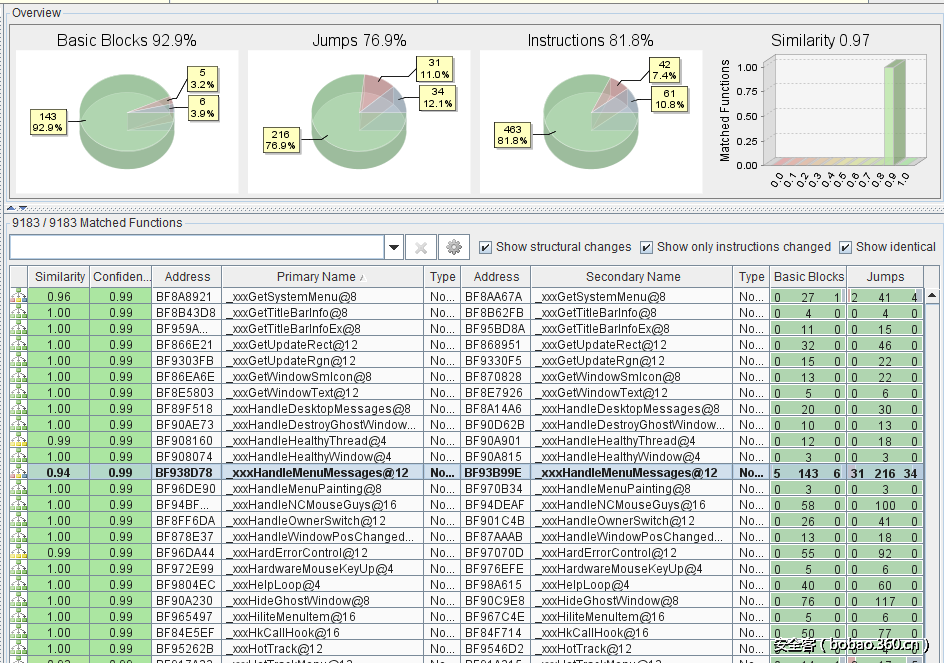Screen dimensions: 944x663
Task: Click flowgraph icon of _xxxGetTitleBarInfo@8 row
Action: (x=18, y=313)
